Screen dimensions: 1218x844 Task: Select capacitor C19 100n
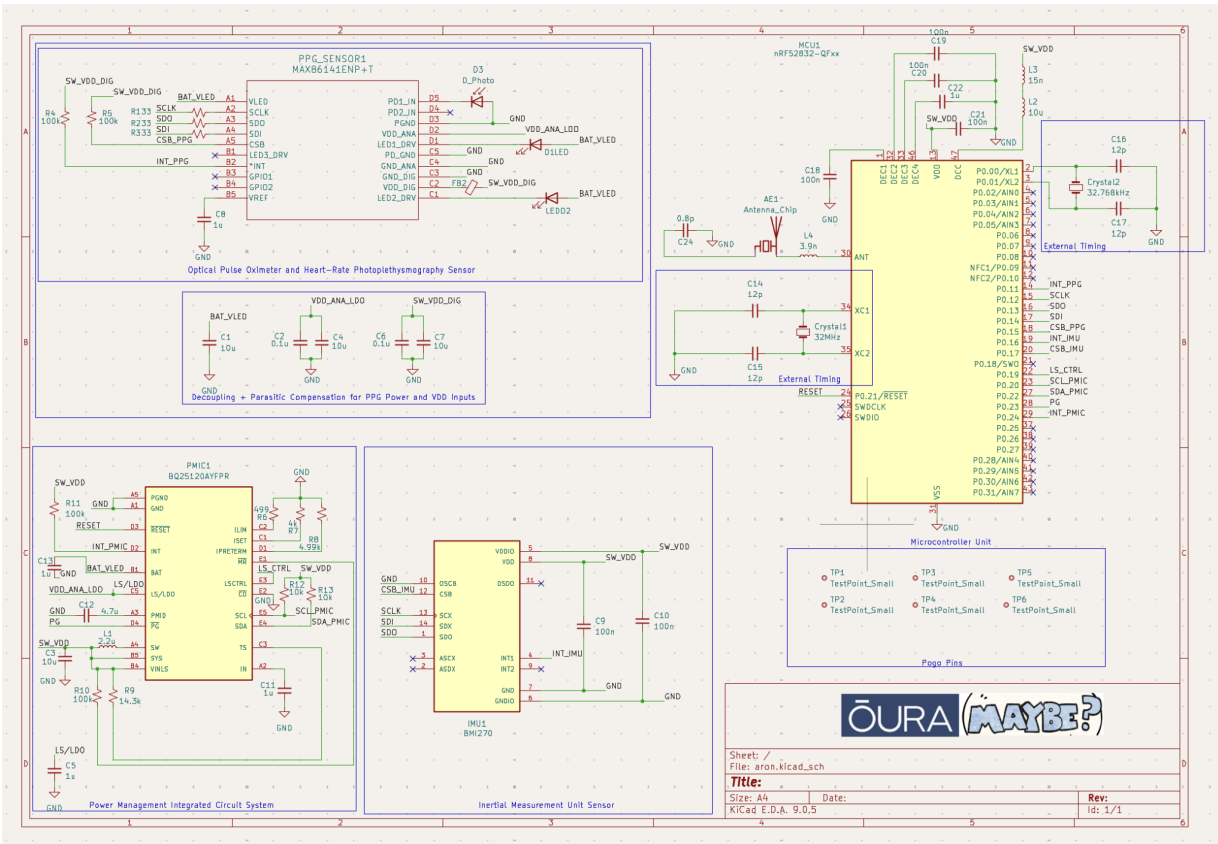coord(938,54)
